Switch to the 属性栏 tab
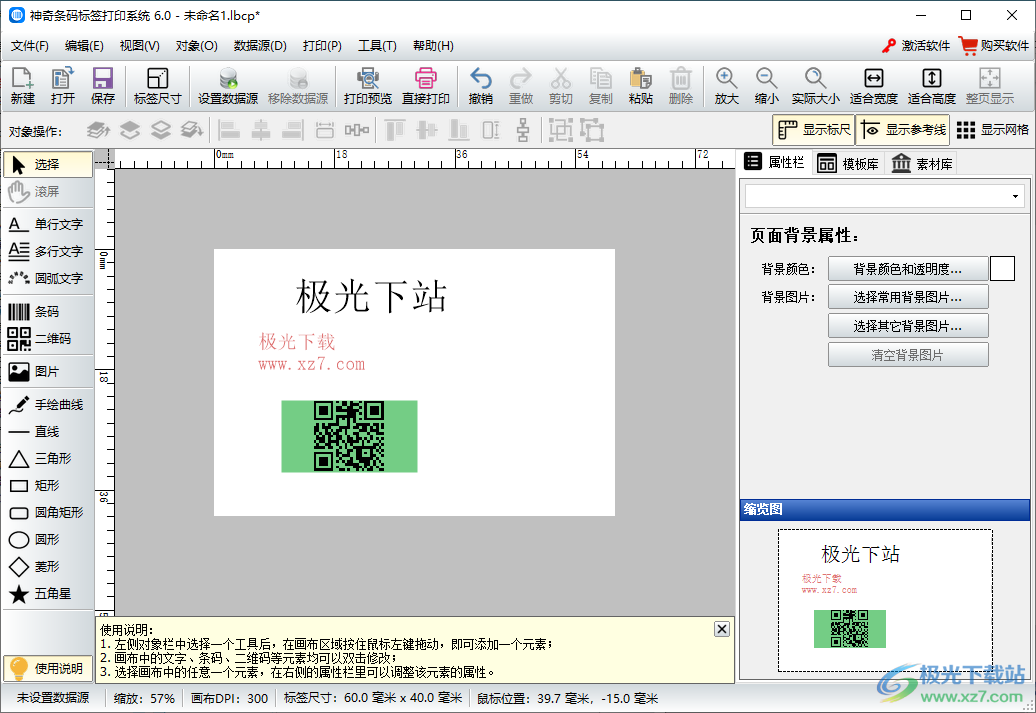Viewport: 1036px width, 713px height. (x=774, y=163)
